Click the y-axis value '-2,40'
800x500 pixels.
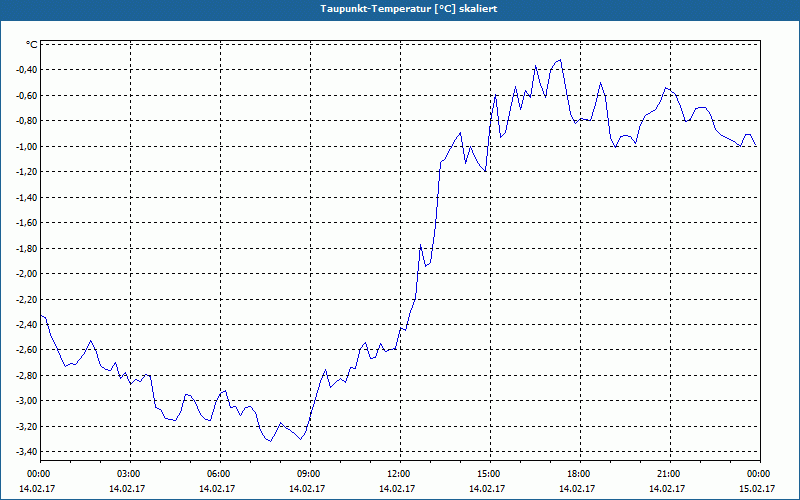tap(28, 324)
